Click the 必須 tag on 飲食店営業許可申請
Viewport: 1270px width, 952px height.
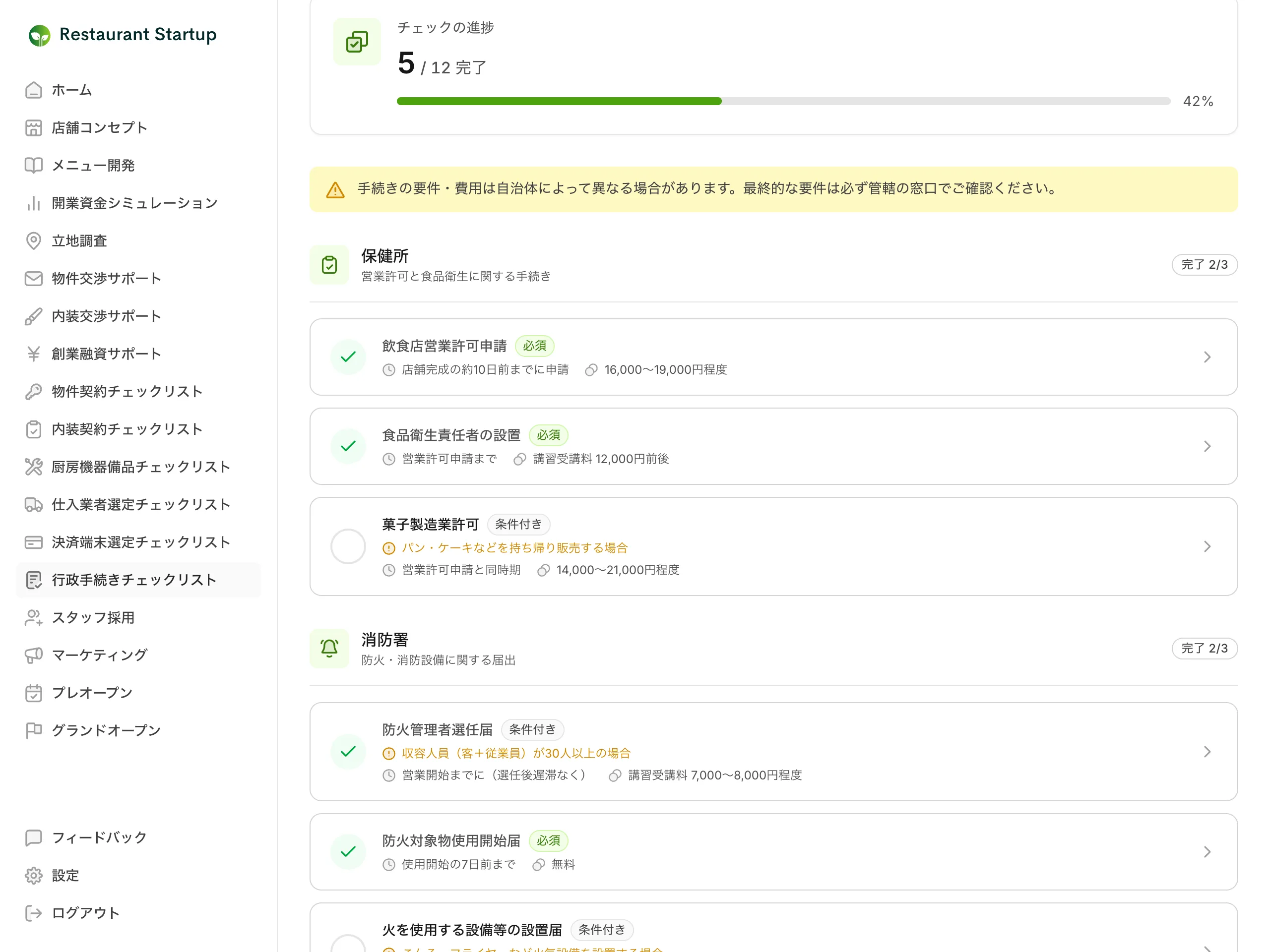534,346
